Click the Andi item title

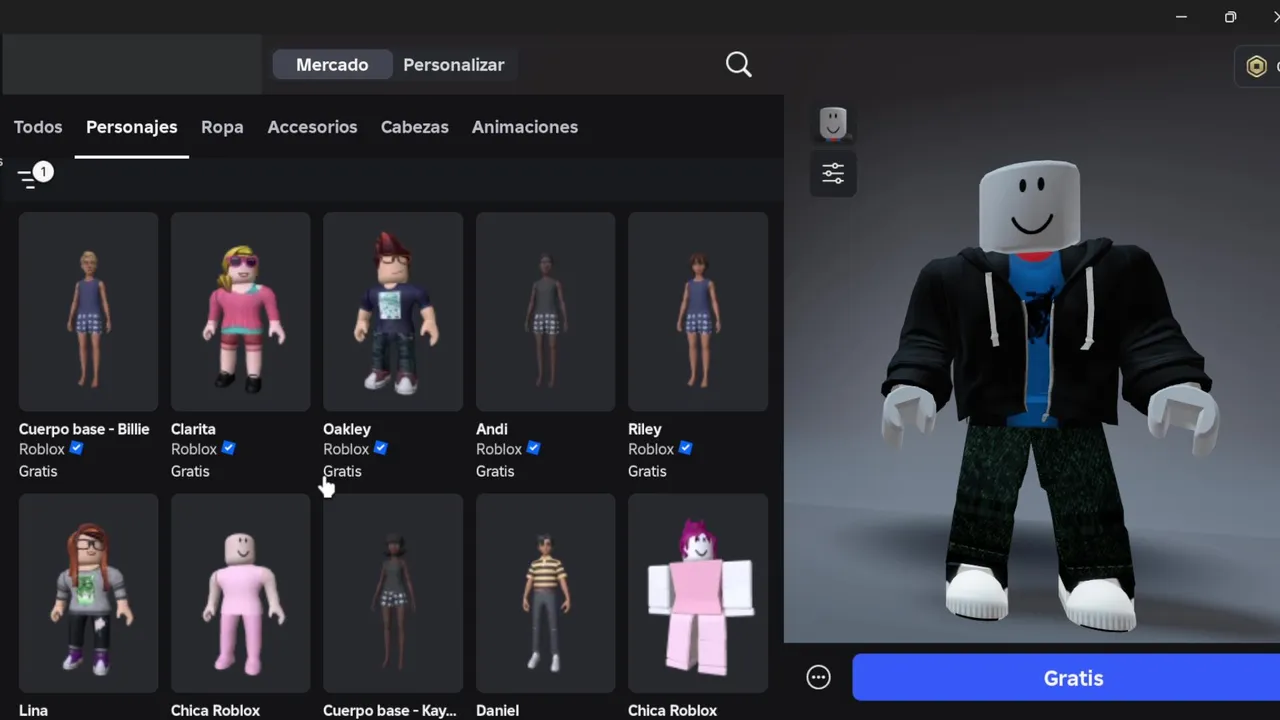(x=492, y=429)
